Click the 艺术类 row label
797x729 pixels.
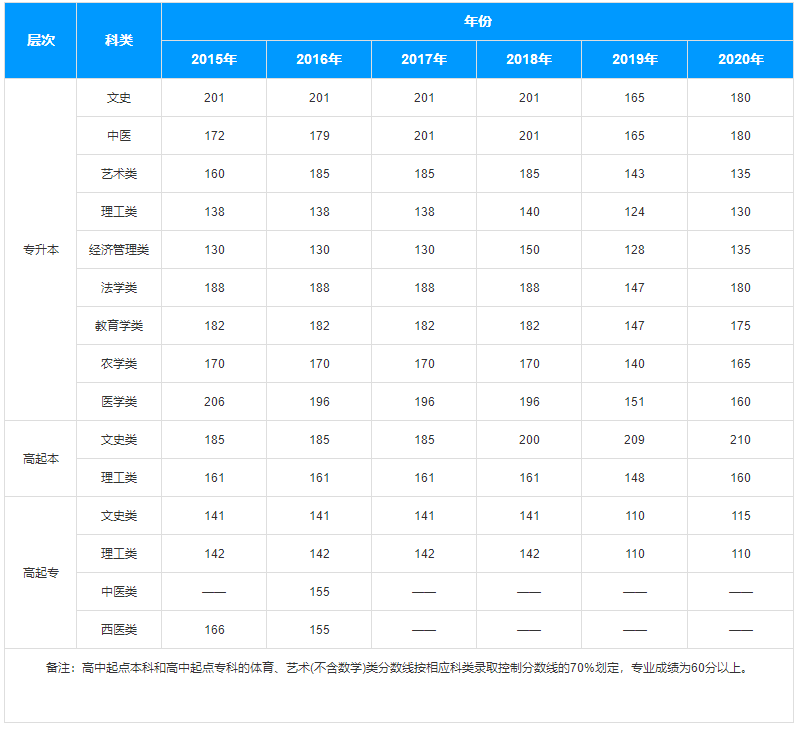tap(118, 174)
